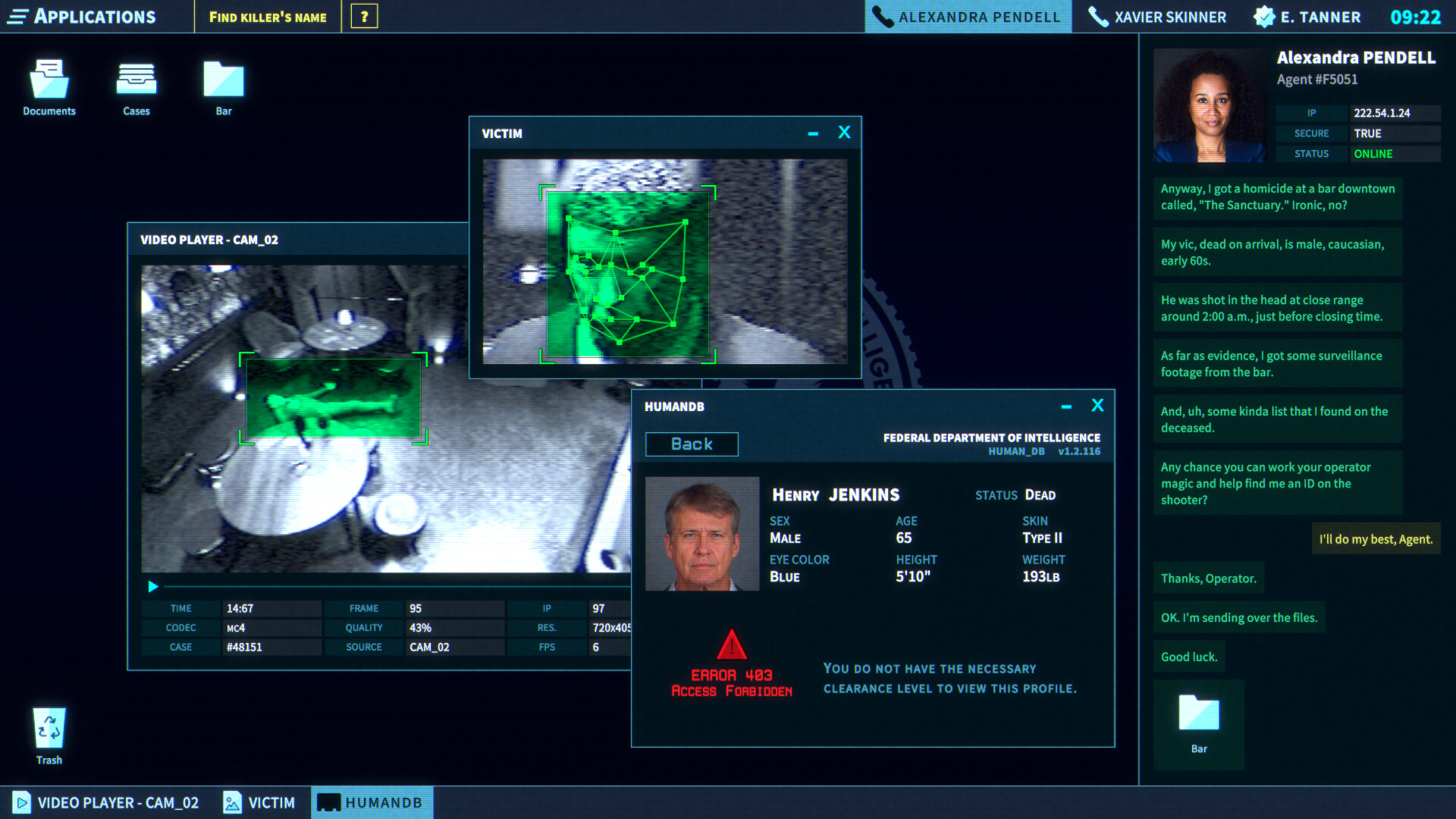
Task: Click the CASE field showing #48151
Action: (x=271, y=647)
